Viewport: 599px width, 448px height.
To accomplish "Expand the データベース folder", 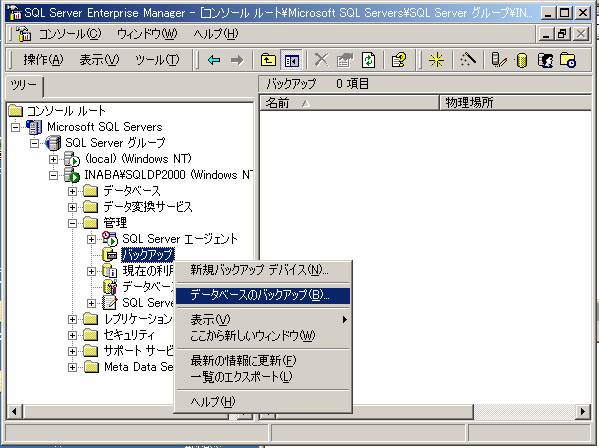I will 72,191.
